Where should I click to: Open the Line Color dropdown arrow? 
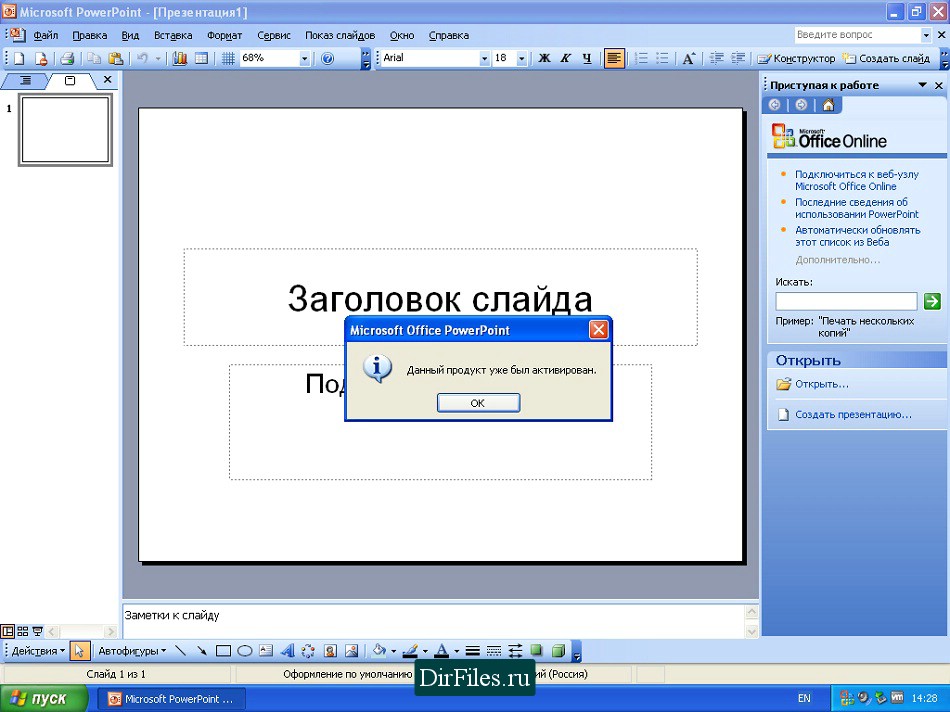tap(425, 651)
